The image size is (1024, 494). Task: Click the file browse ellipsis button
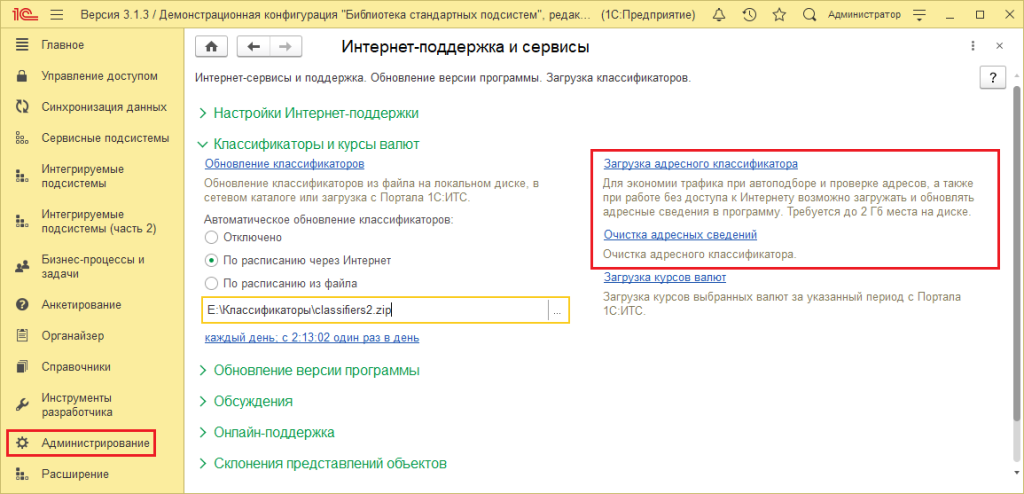[557, 311]
